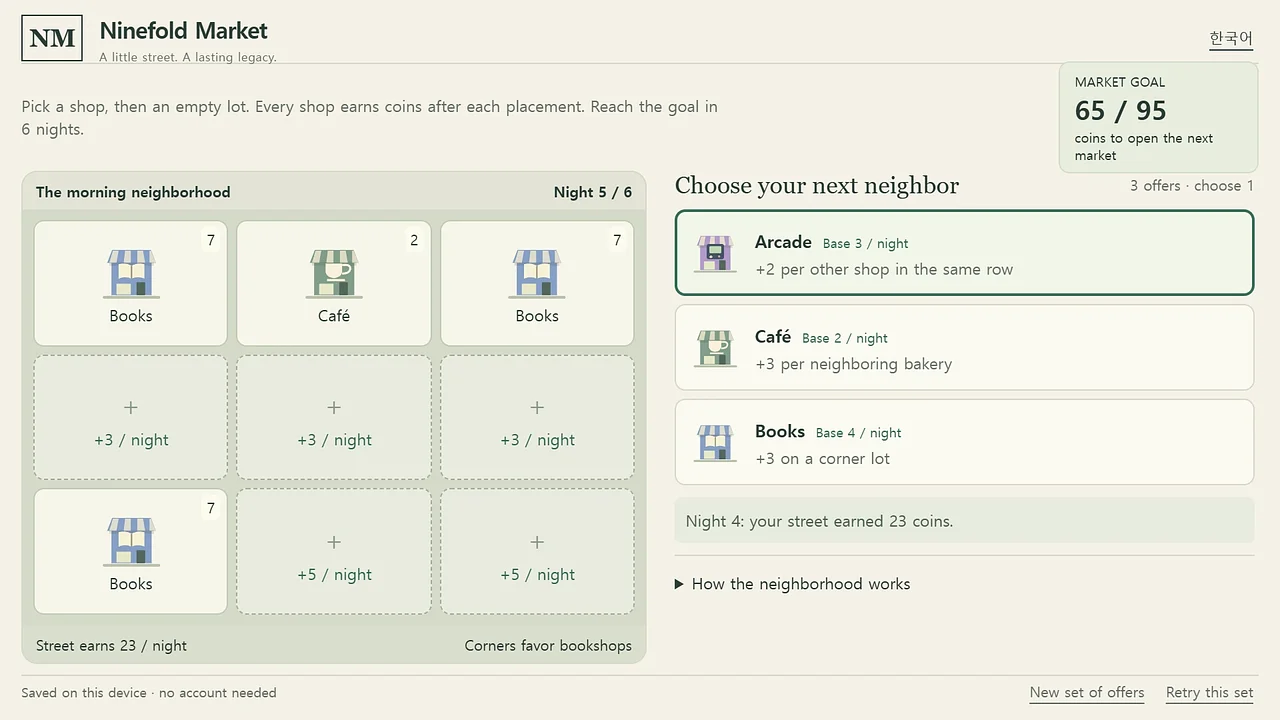Viewport: 1280px width, 720px height.
Task: Choose the Café Base 2 offer
Action: [964, 347]
